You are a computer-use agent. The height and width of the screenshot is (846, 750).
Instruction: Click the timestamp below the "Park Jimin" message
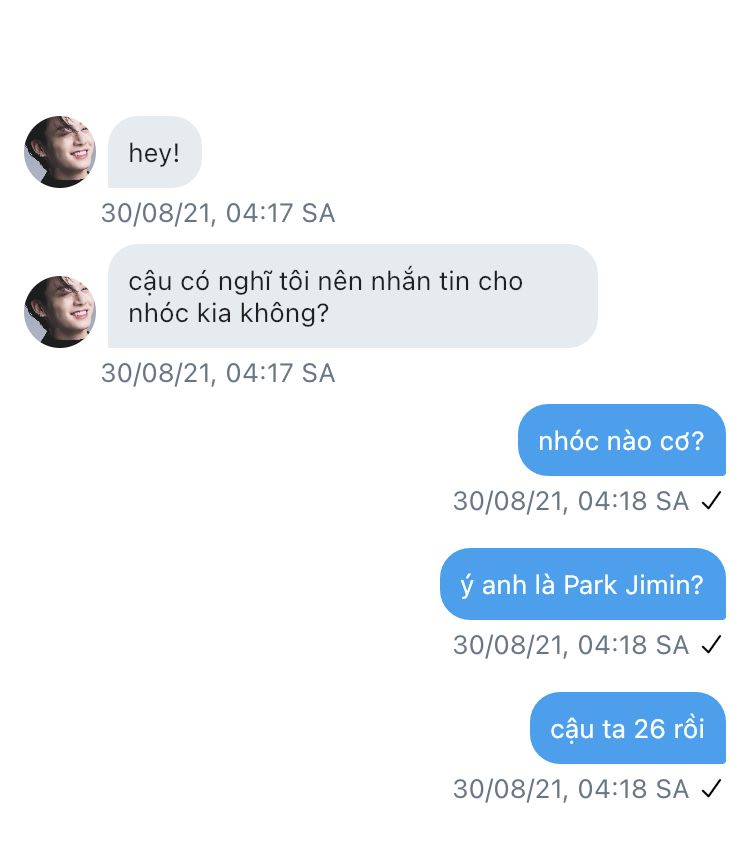pos(571,645)
